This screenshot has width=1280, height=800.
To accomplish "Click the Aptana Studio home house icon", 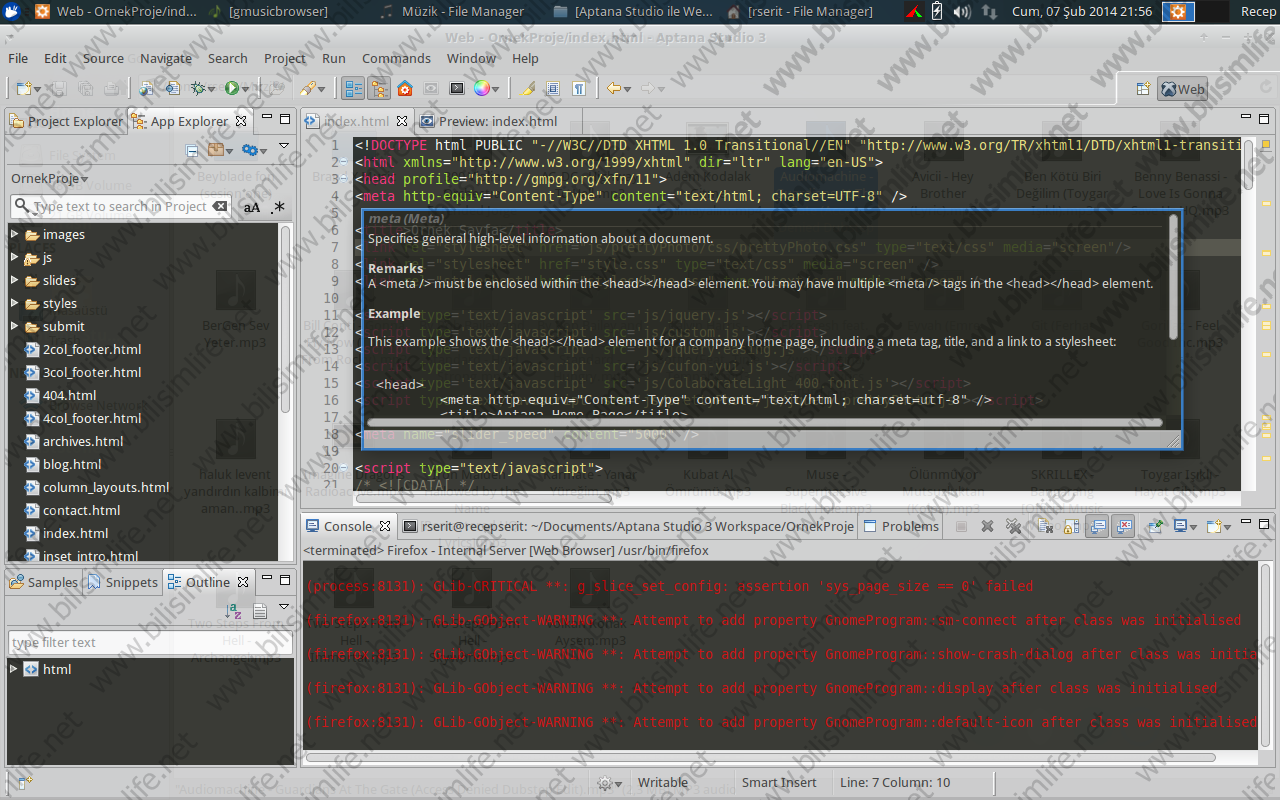I will click(405, 88).
